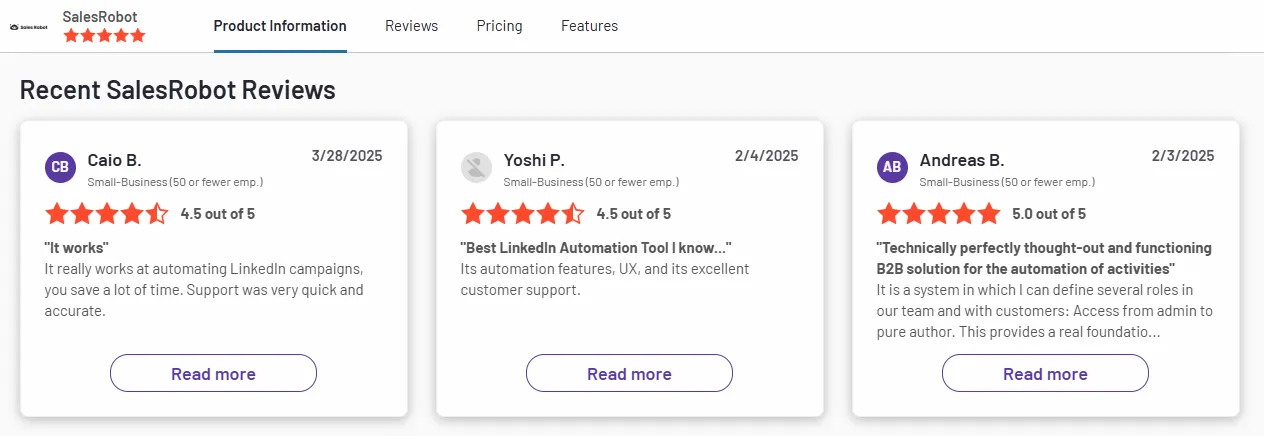Switch to the Product Information tab
The image size is (1264, 436).
pyautogui.click(x=280, y=26)
